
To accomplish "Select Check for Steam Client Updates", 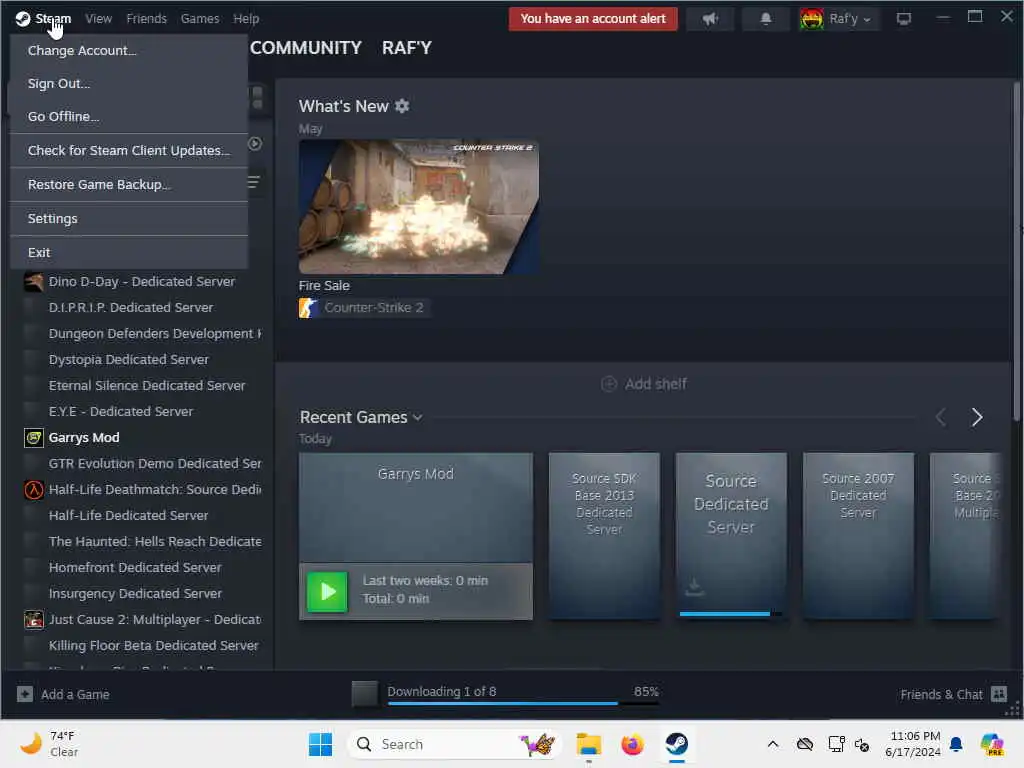I will point(129,150).
